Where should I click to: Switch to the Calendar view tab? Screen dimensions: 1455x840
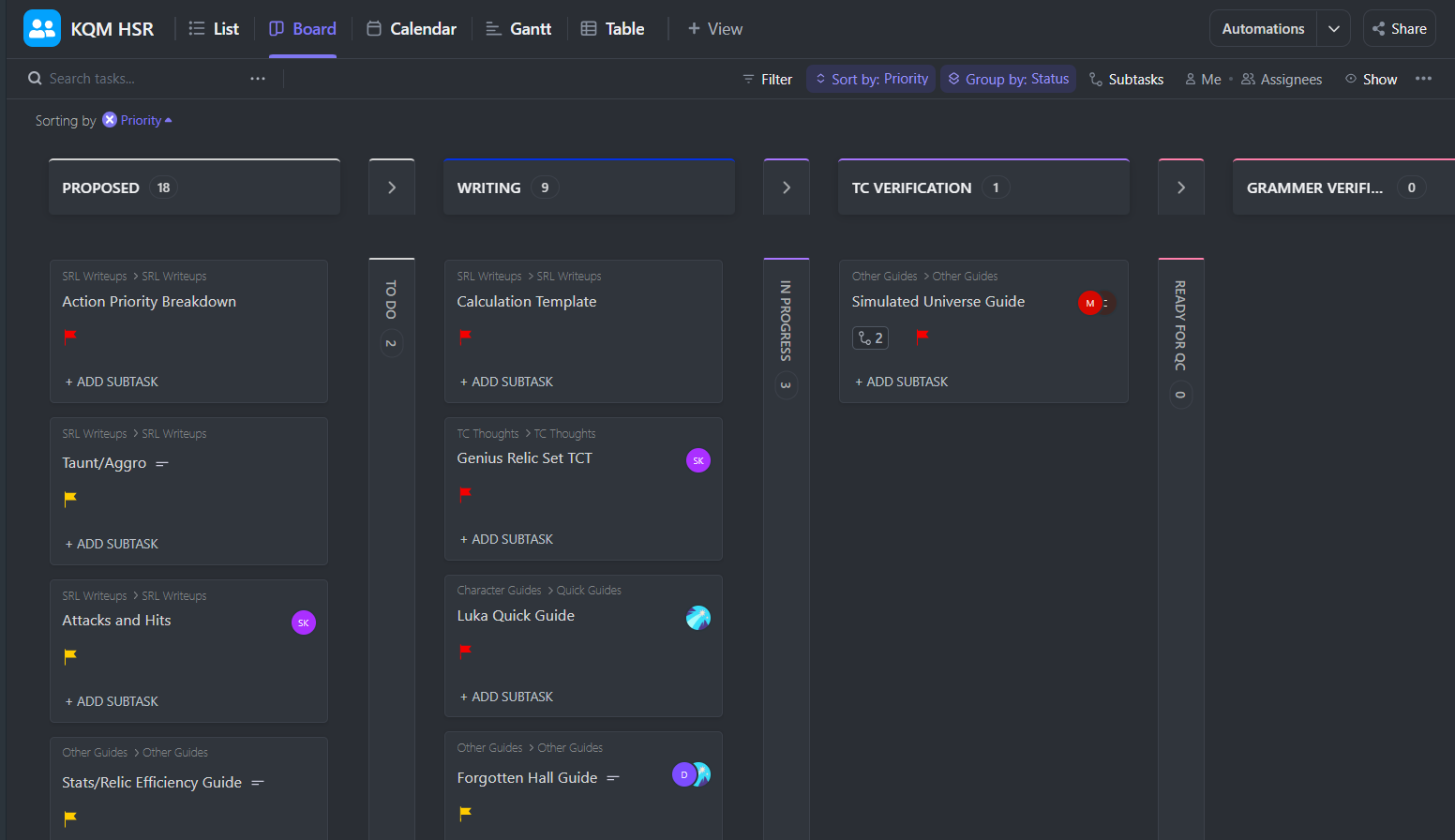click(x=411, y=28)
